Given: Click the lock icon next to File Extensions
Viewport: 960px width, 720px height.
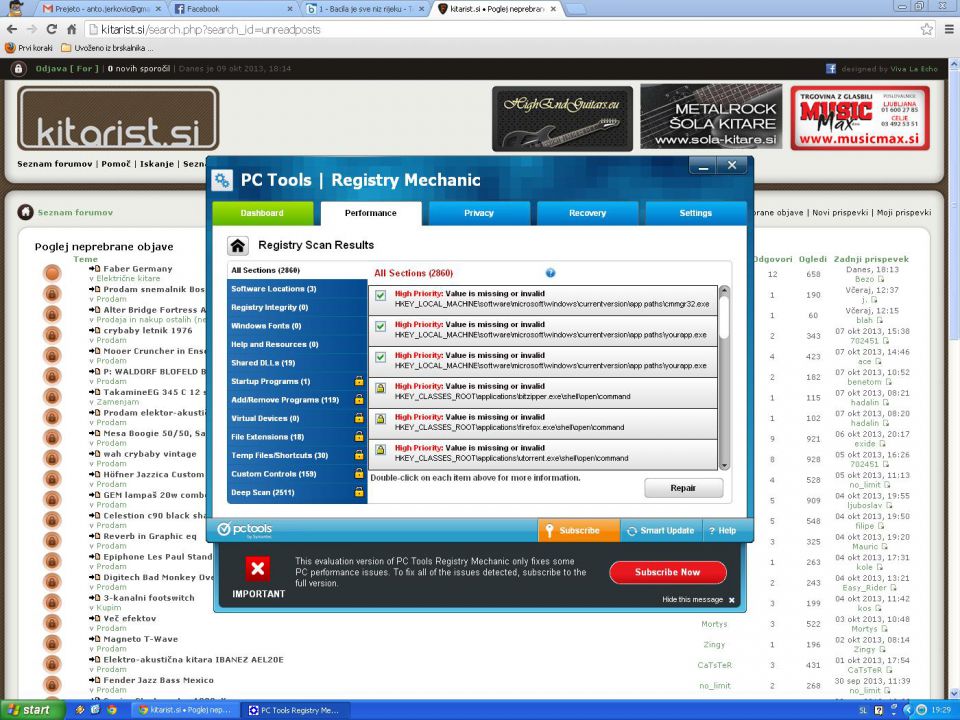Looking at the screenshot, I should pyautogui.click(x=359, y=437).
